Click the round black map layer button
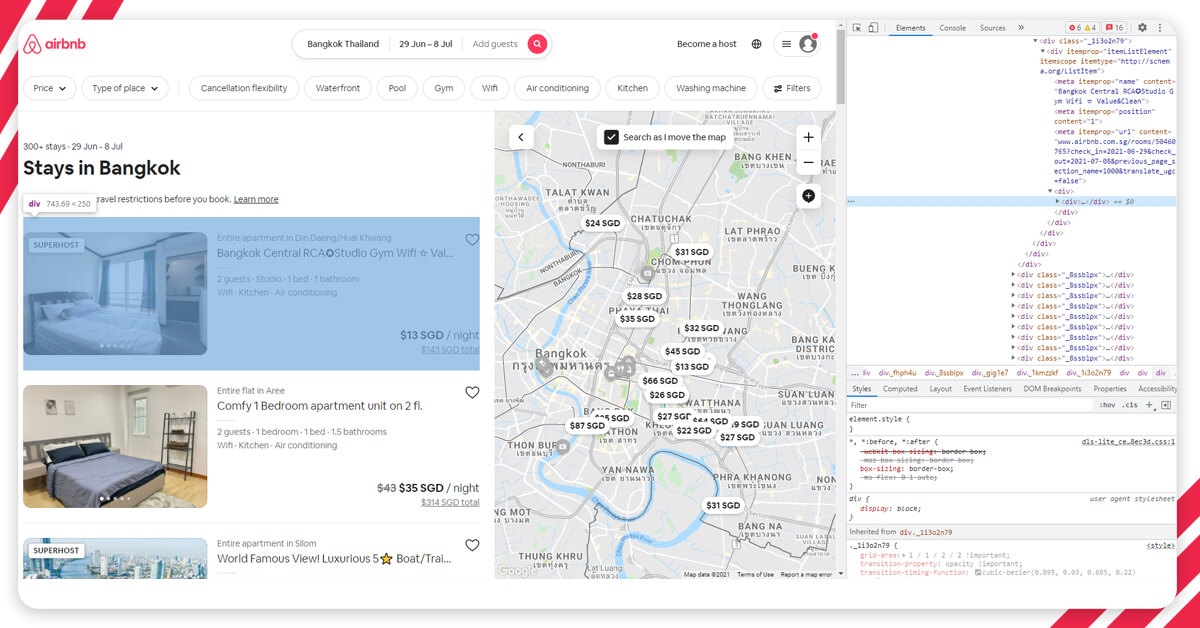 click(809, 196)
